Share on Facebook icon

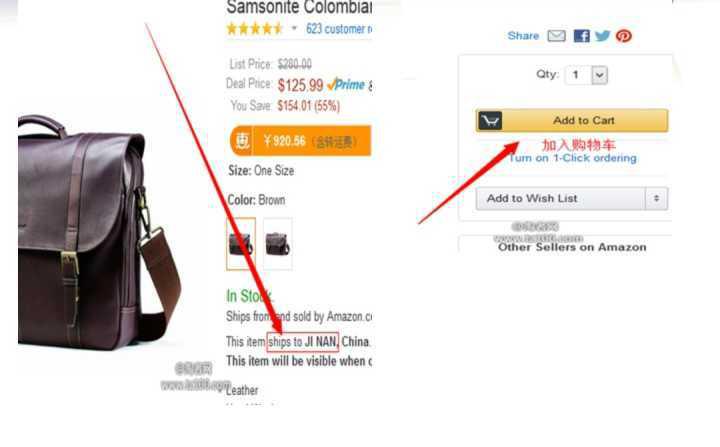[x=582, y=36]
